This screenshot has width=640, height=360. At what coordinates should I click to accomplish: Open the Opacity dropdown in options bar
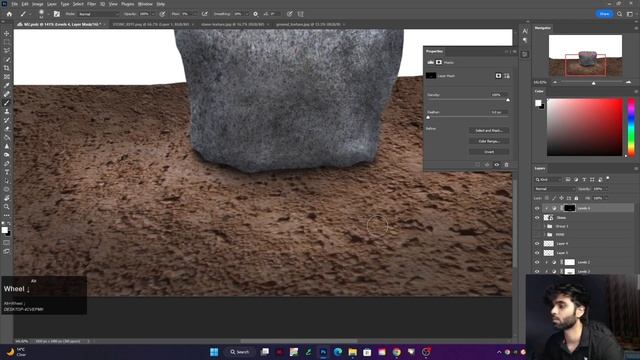(153, 14)
